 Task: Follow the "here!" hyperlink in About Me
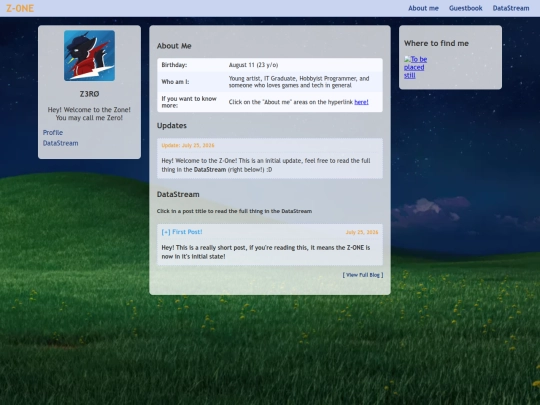tap(361, 102)
